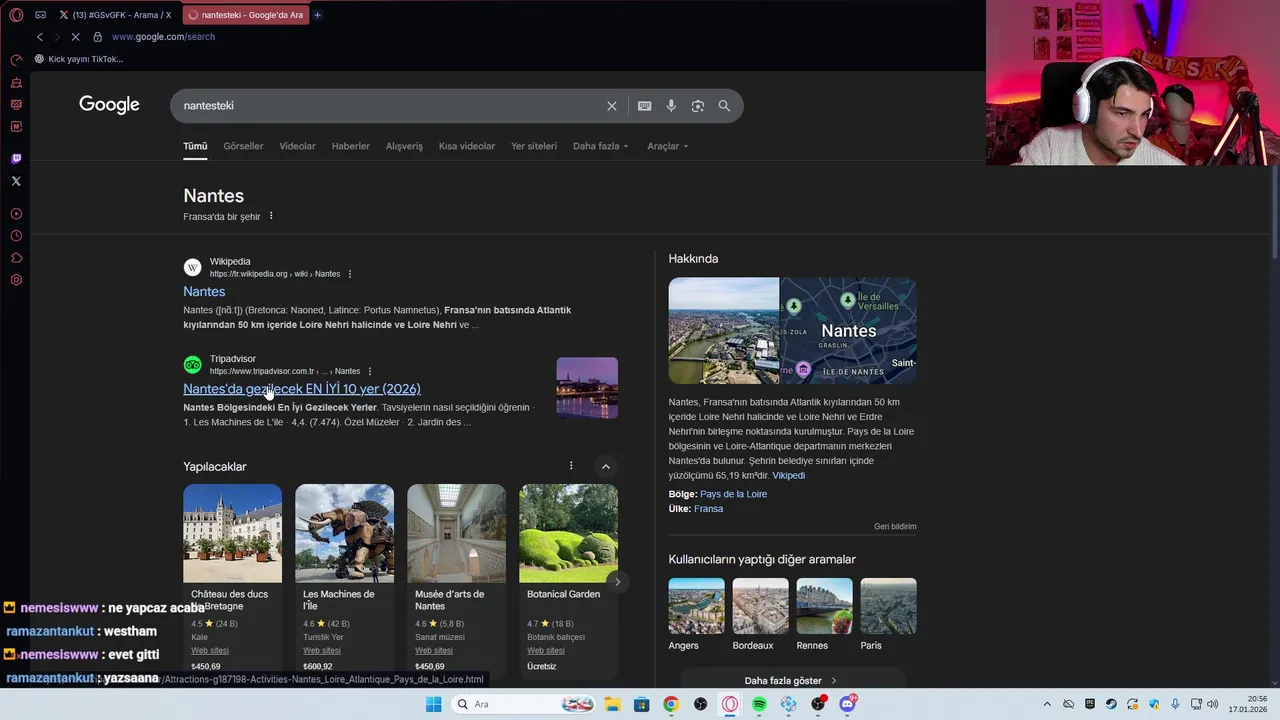Select the Haberler search tab
Image resolution: width=1280 pixels, height=720 pixels.
350,146
